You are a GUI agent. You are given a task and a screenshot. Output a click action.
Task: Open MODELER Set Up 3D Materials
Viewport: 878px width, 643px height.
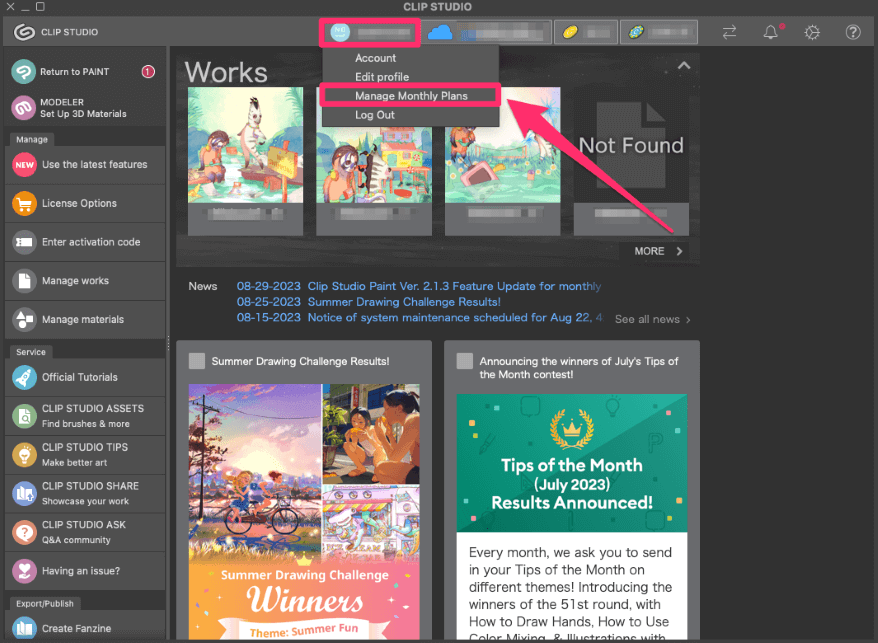(x=85, y=108)
